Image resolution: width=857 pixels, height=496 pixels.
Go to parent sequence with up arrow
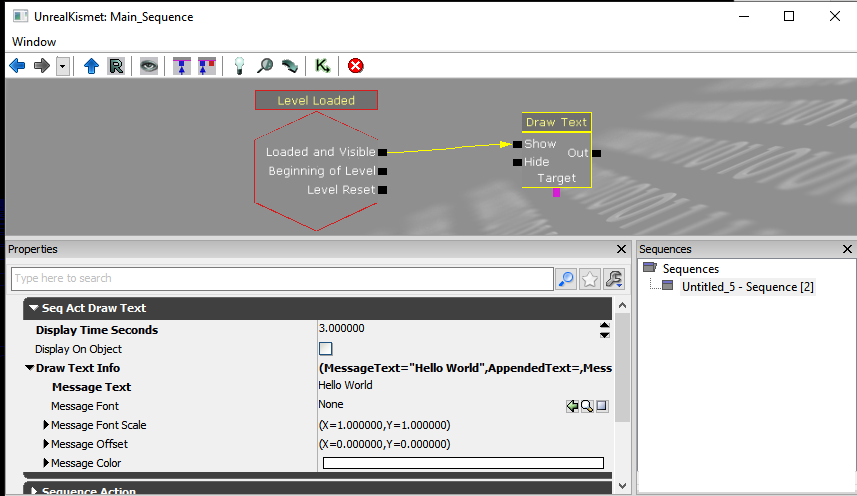(91, 66)
